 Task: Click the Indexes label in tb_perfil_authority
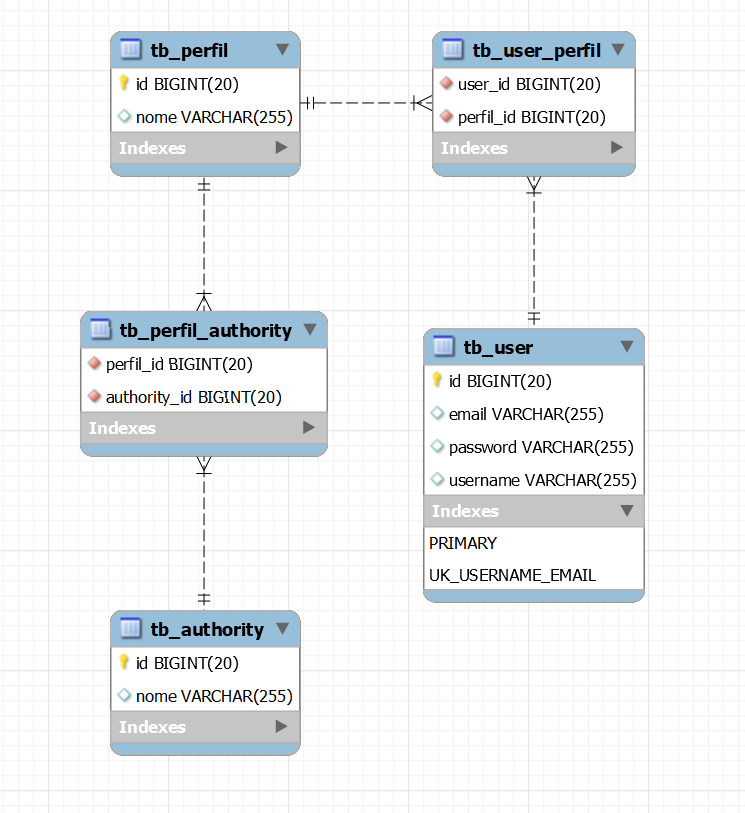122,428
